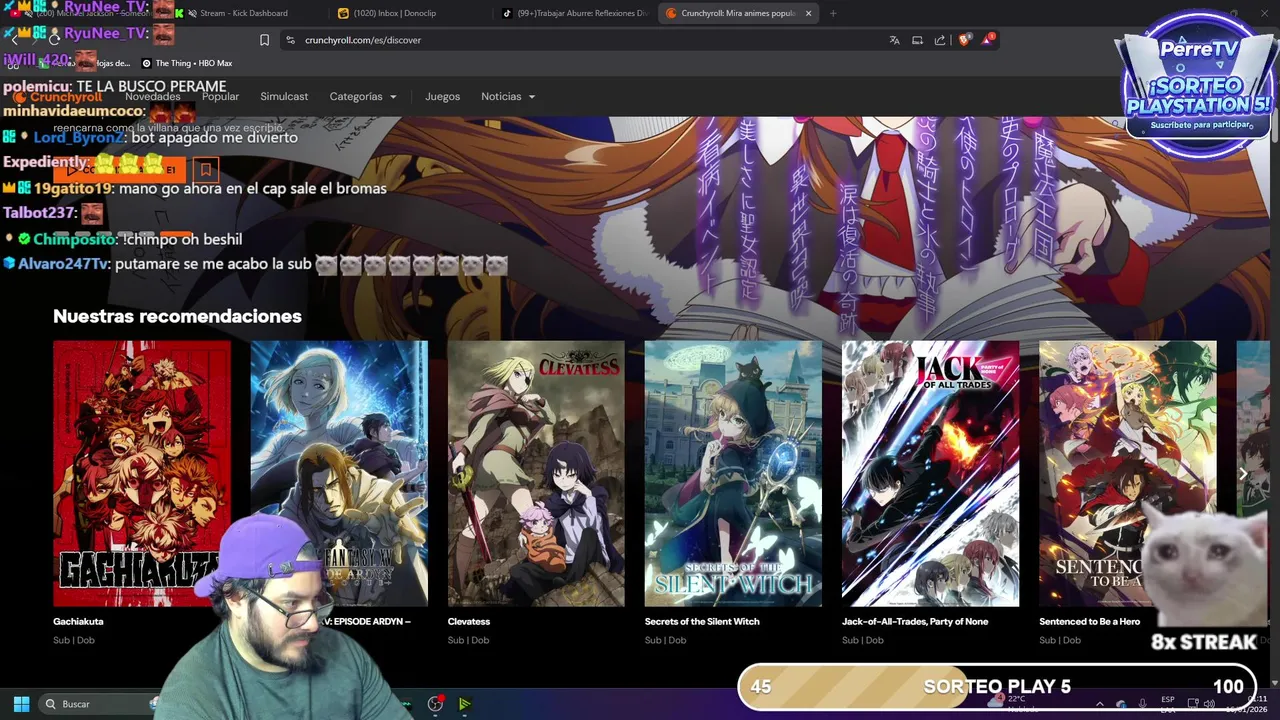Open a new browser tab

pyautogui.click(x=833, y=13)
